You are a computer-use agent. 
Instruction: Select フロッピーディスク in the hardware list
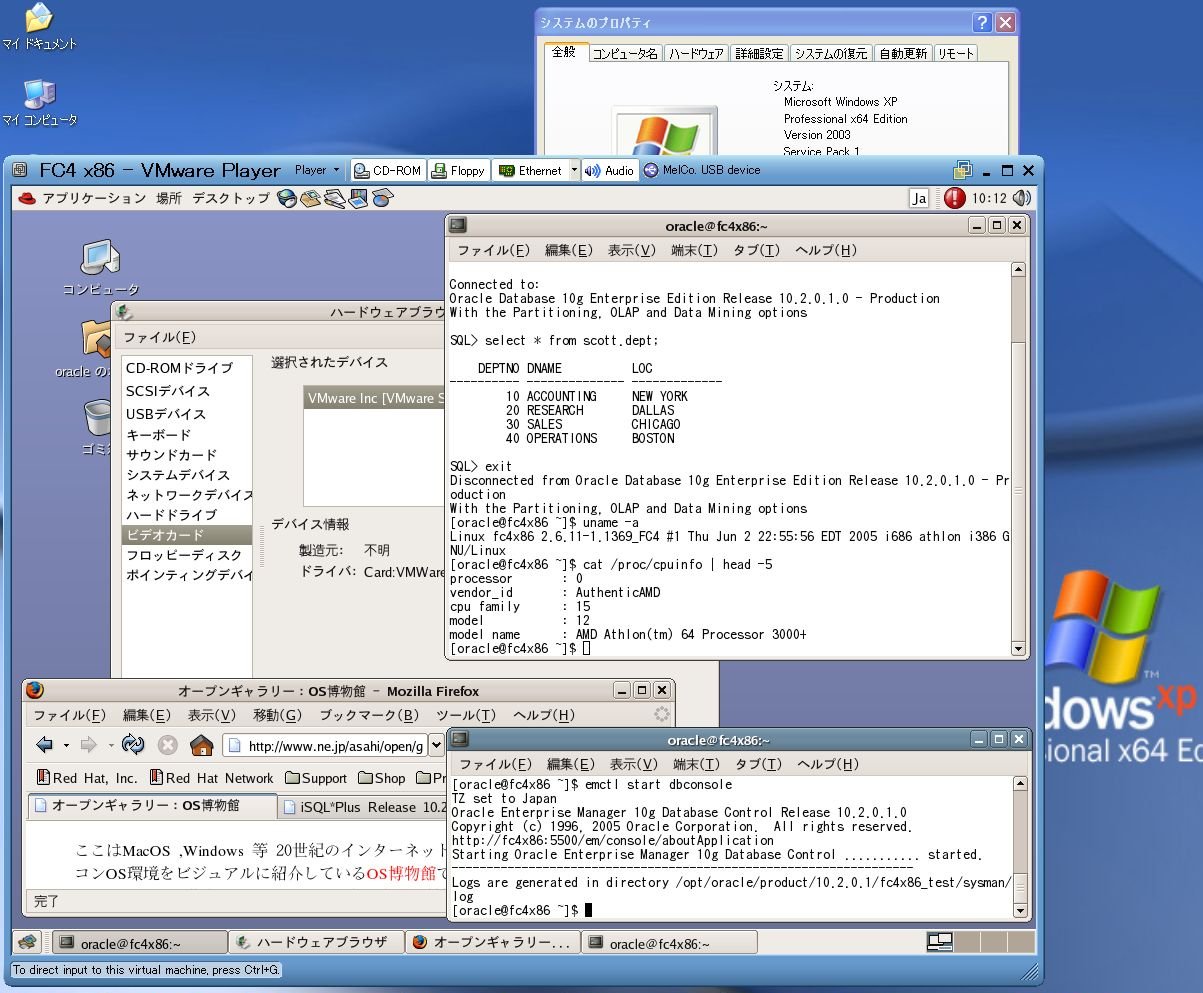[184, 555]
